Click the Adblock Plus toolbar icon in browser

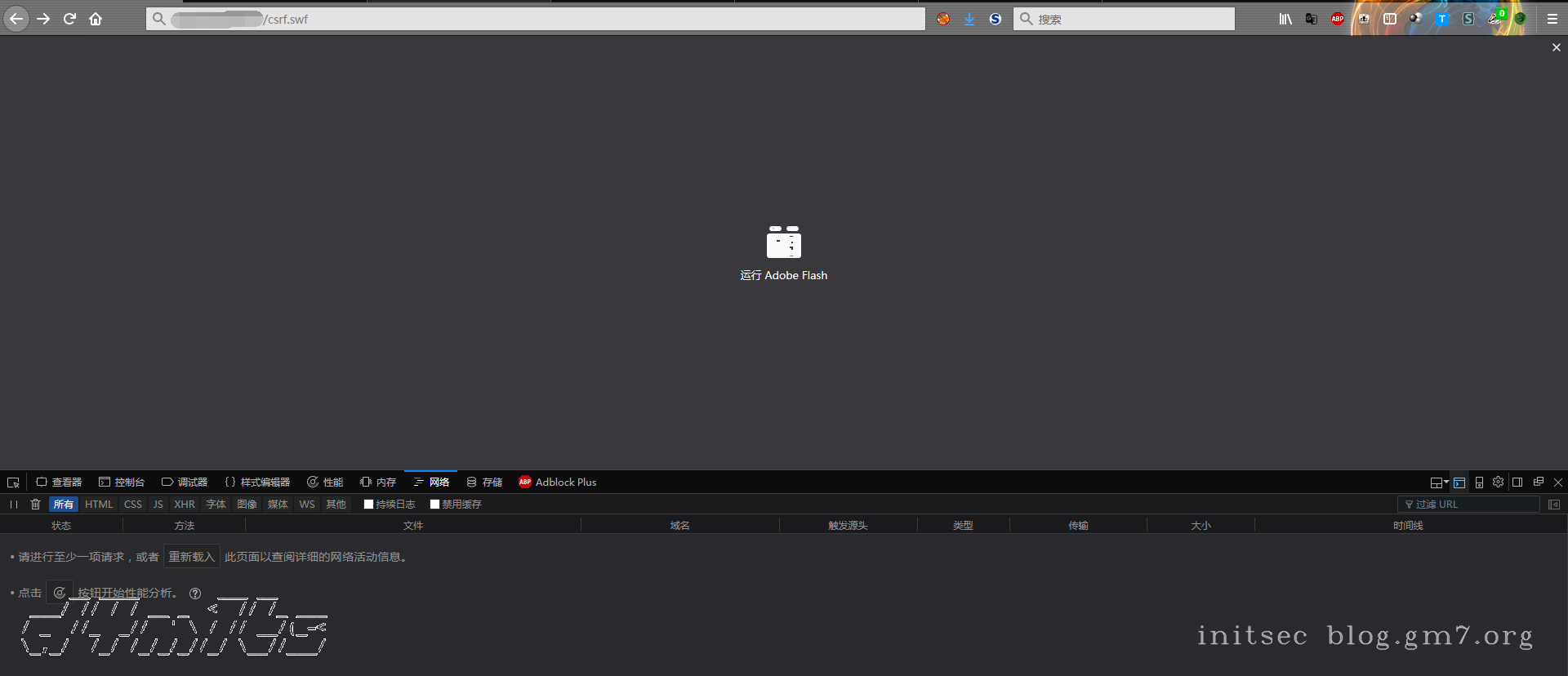[1337, 19]
